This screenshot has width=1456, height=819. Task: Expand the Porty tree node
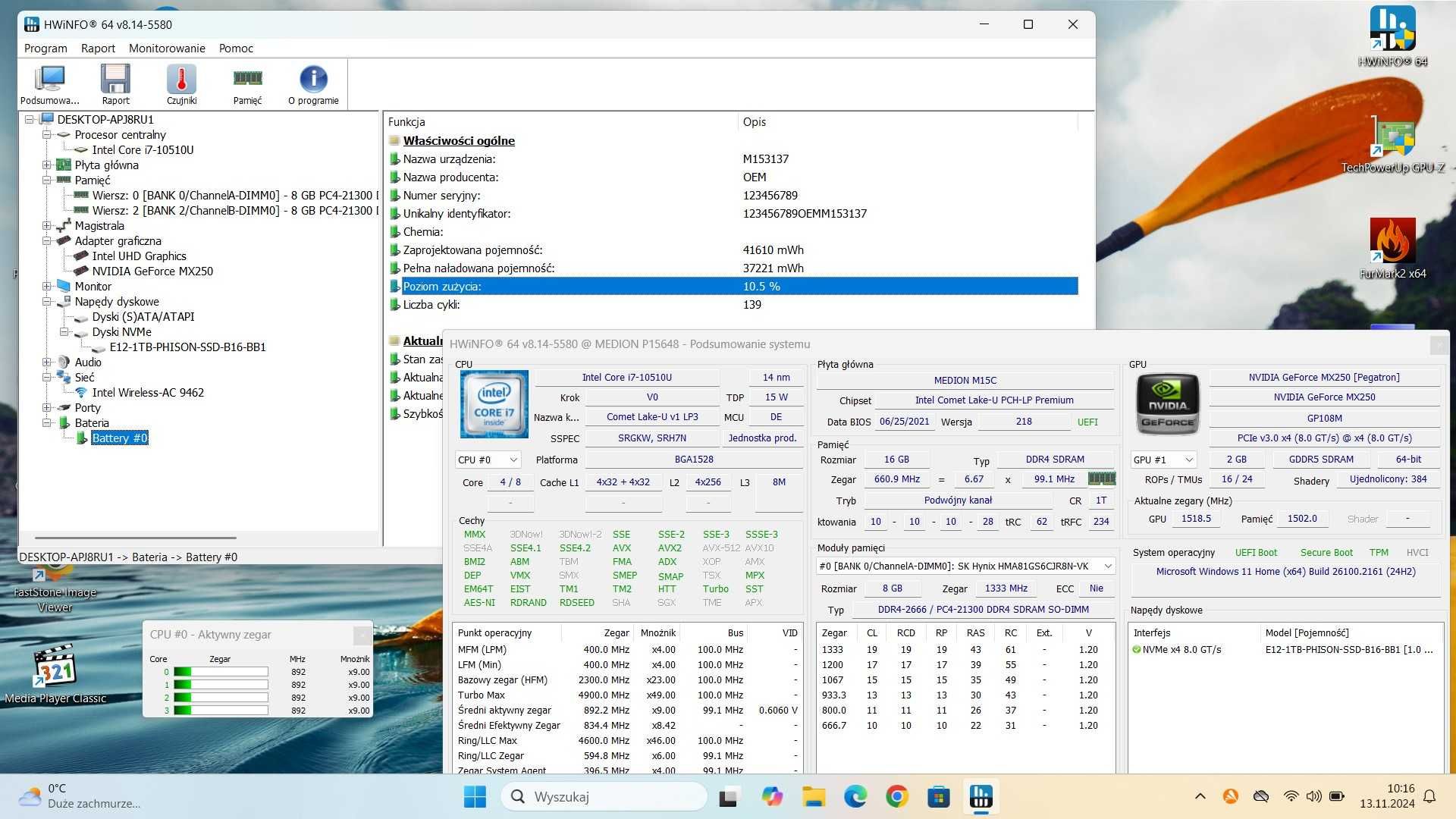[47, 407]
